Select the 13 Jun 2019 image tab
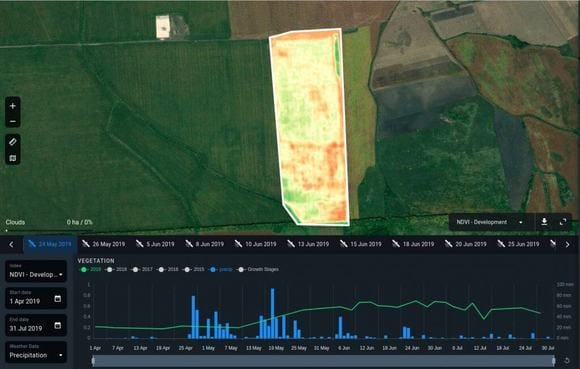The image size is (580, 369). point(308,244)
